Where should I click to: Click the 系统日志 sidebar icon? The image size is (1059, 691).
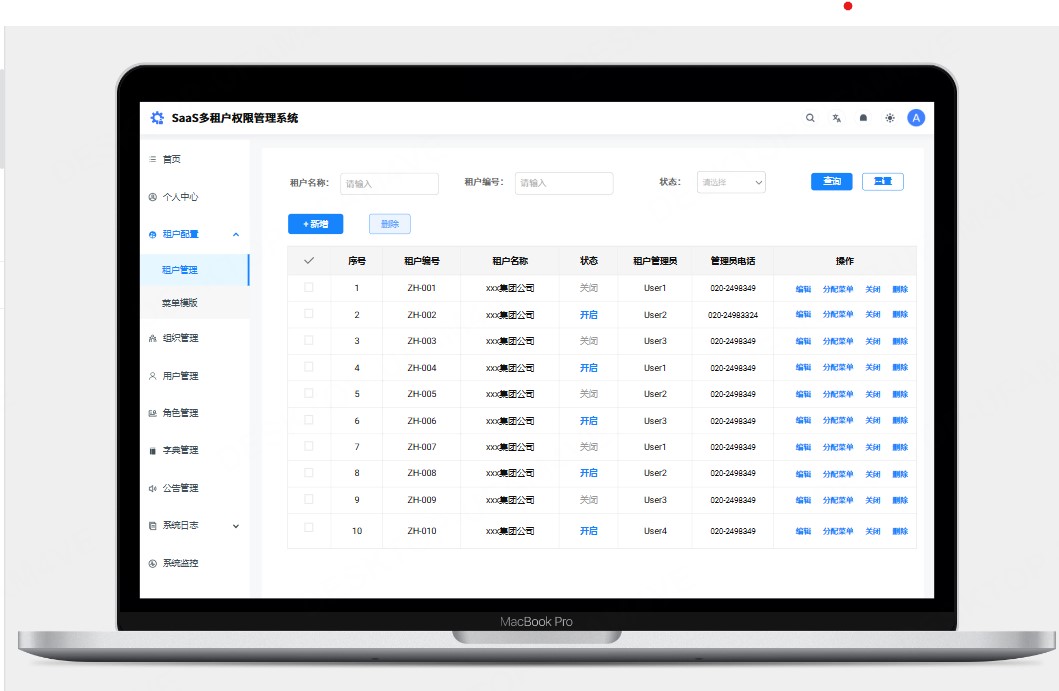(153, 526)
